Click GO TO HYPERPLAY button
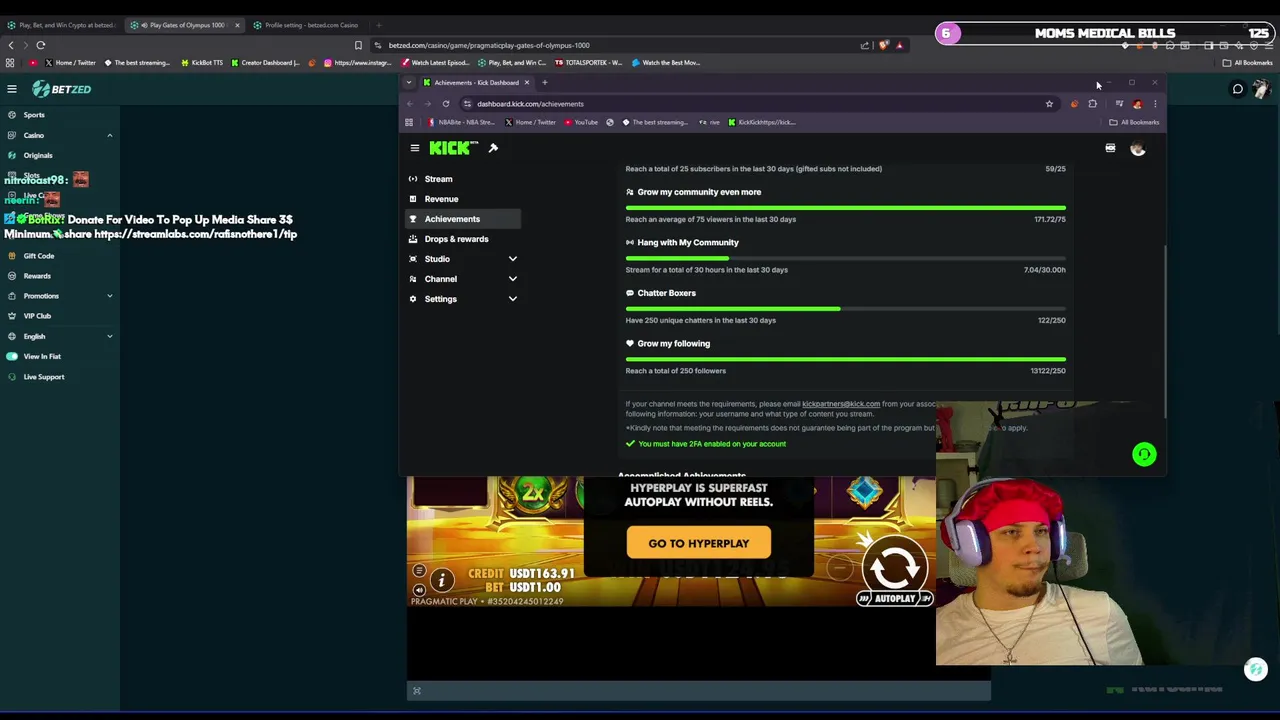The height and width of the screenshot is (720, 1280). pyautogui.click(x=698, y=543)
